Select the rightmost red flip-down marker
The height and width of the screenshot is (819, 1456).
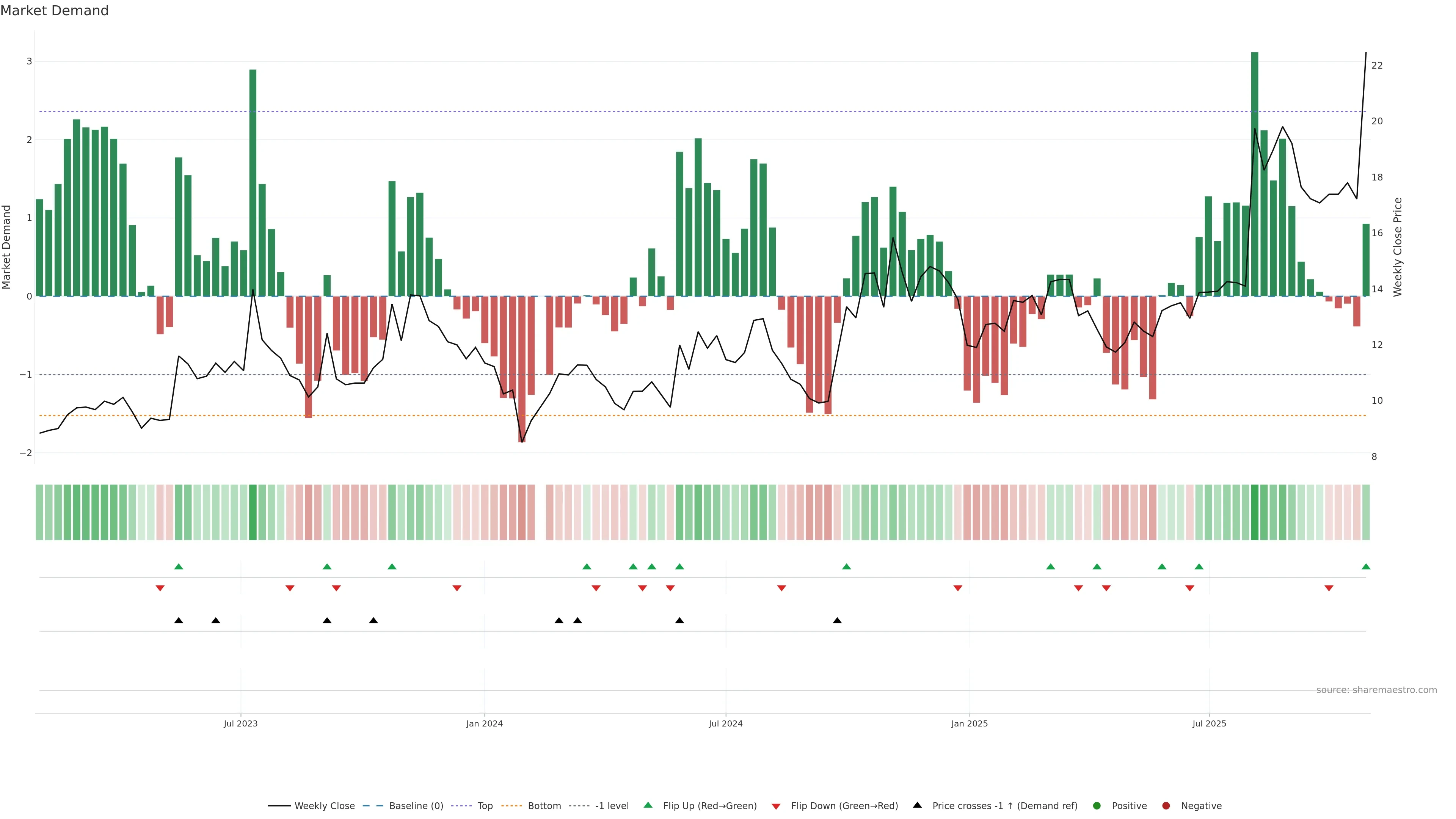click(1329, 588)
